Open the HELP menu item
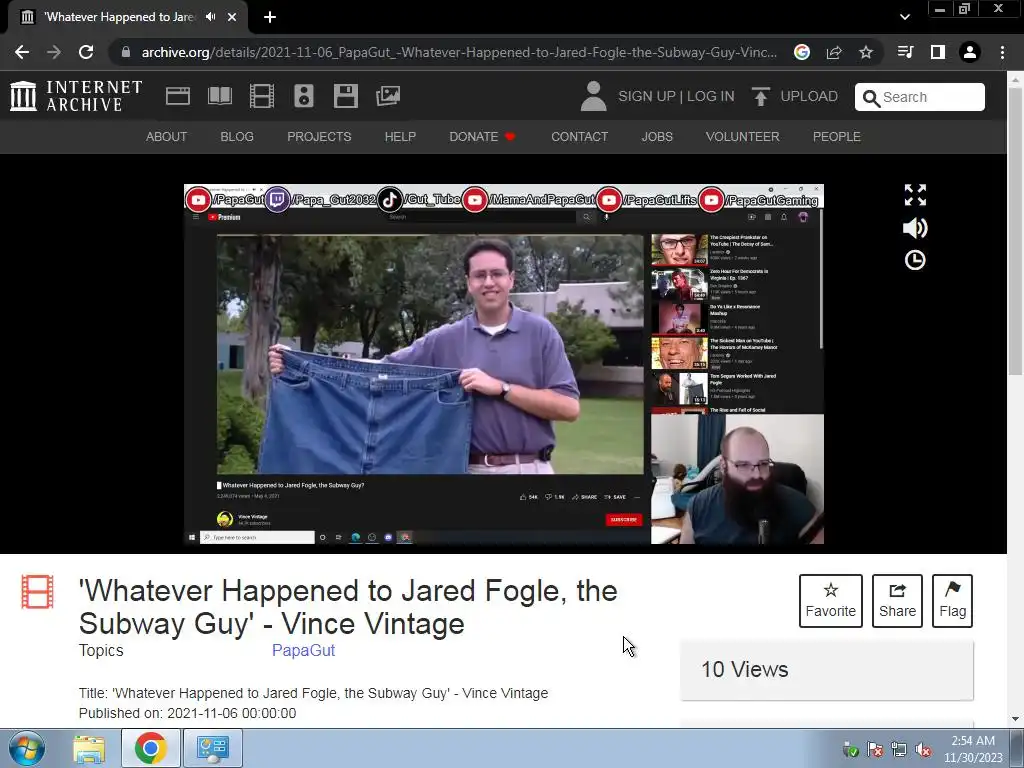Image resolution: width=1024 pixels, height=768 pixels. [400, 136]
